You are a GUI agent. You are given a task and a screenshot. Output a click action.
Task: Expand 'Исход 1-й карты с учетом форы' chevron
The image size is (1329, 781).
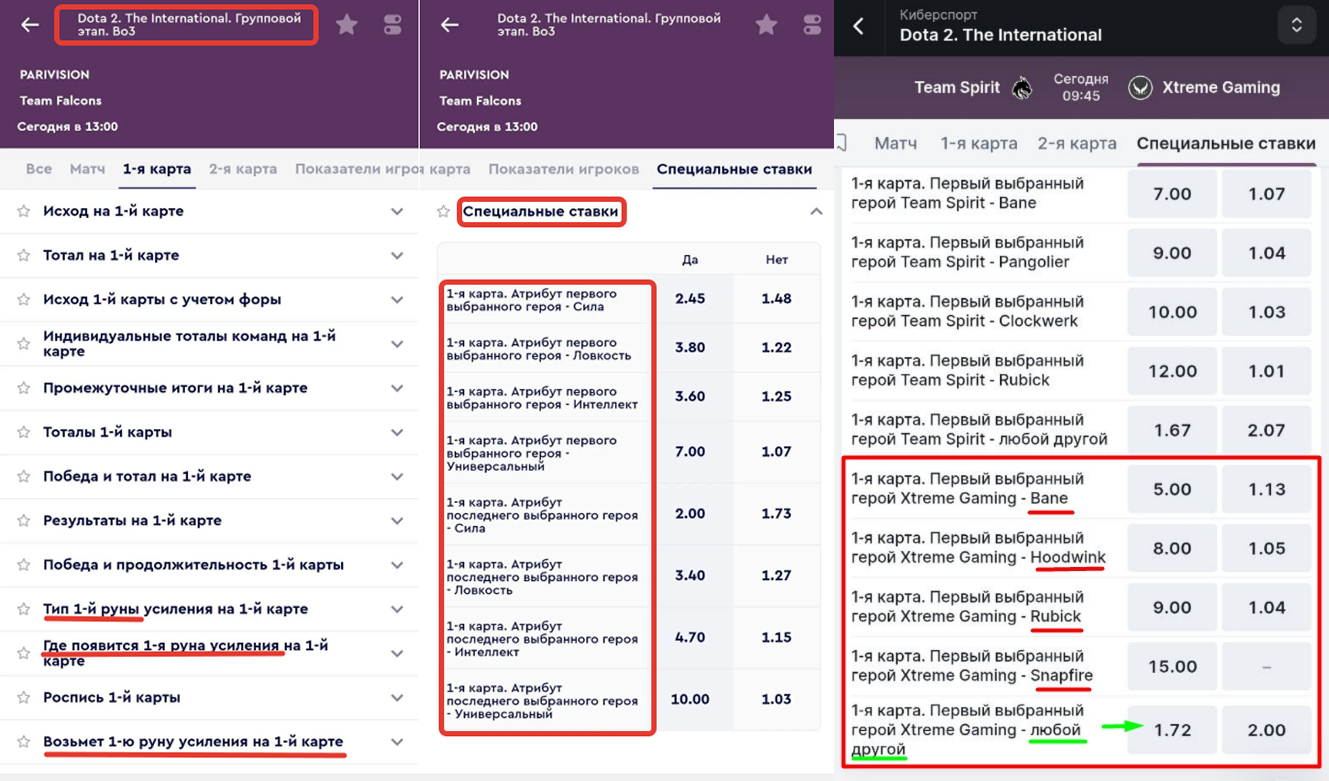pos(397,299)
